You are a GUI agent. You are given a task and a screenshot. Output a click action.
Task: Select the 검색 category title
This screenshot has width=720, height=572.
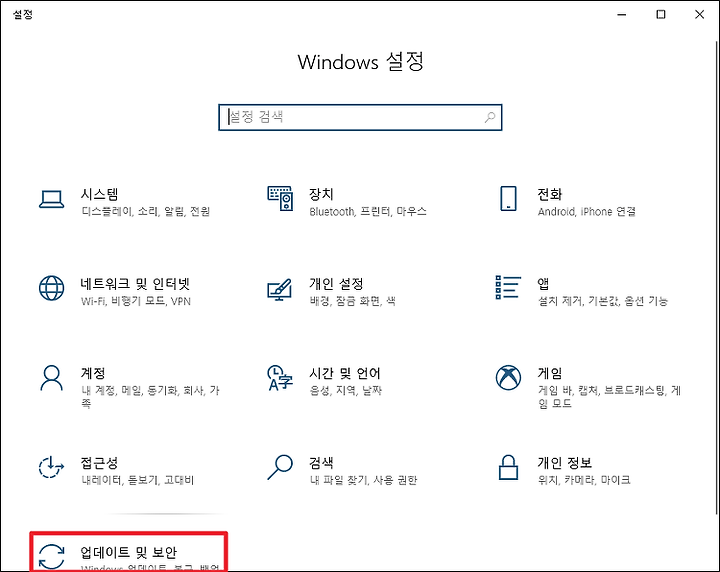321,462
